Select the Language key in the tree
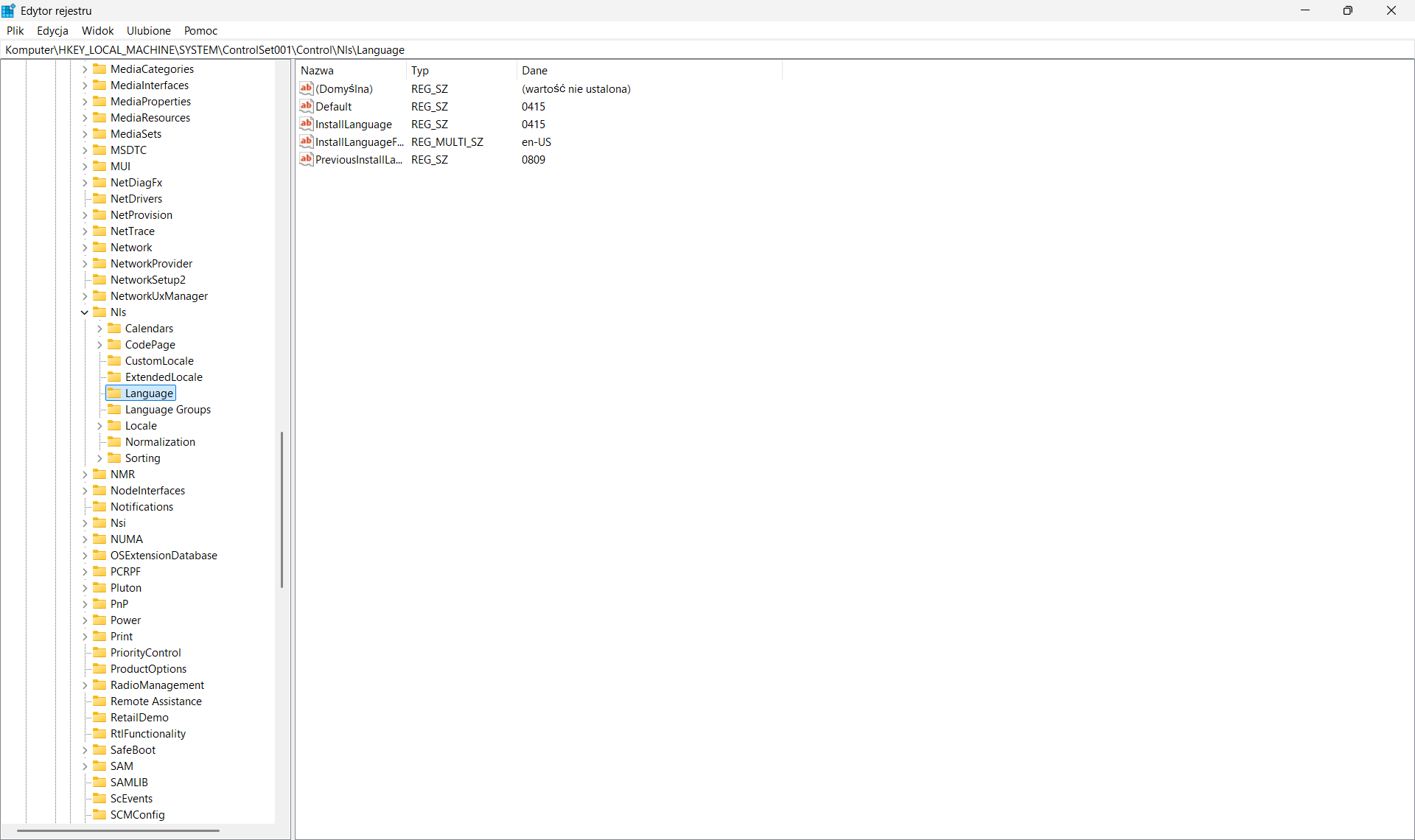Screen dimensions: 1415x840 click(149, 393)
